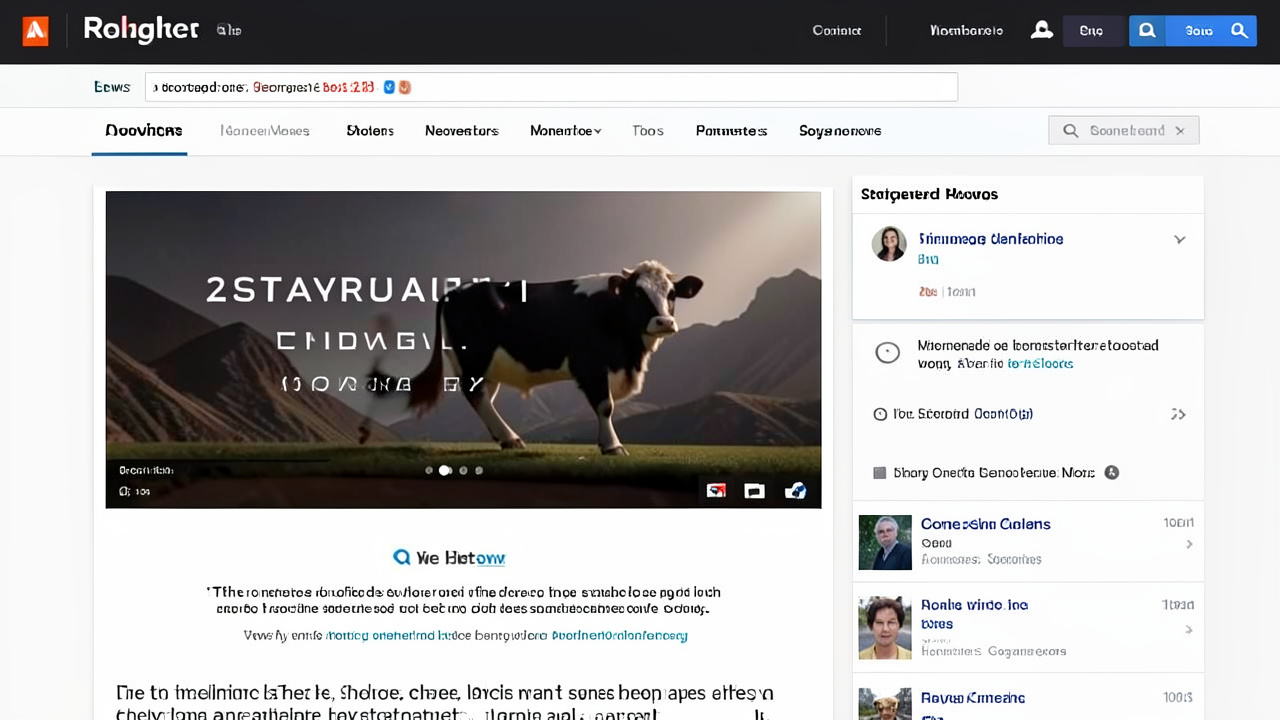
Task: Click the blue magnifier square beside the dark header button
Action: [1147, 31]
